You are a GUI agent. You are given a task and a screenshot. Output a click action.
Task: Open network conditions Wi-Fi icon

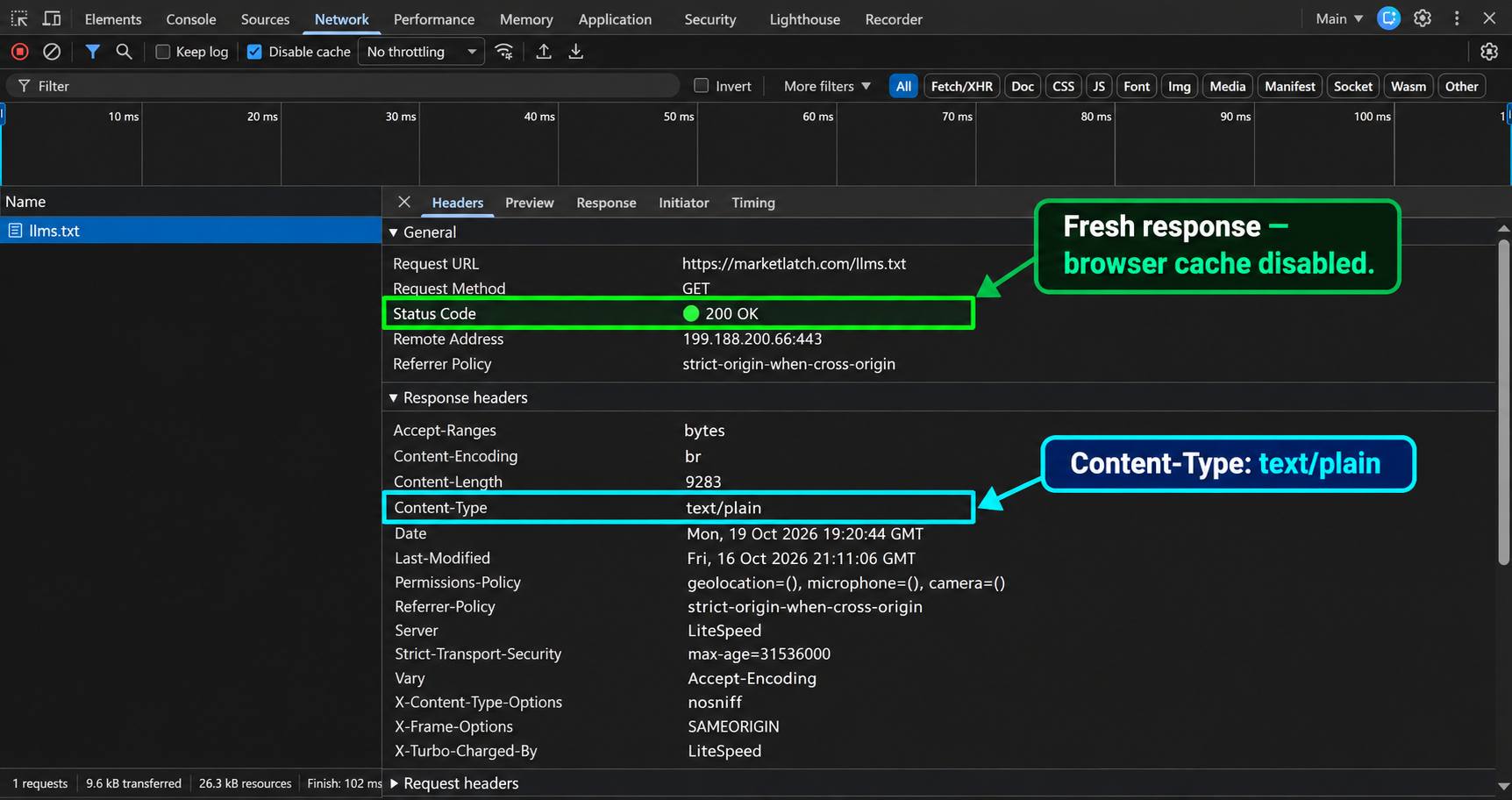pos(504,52)
